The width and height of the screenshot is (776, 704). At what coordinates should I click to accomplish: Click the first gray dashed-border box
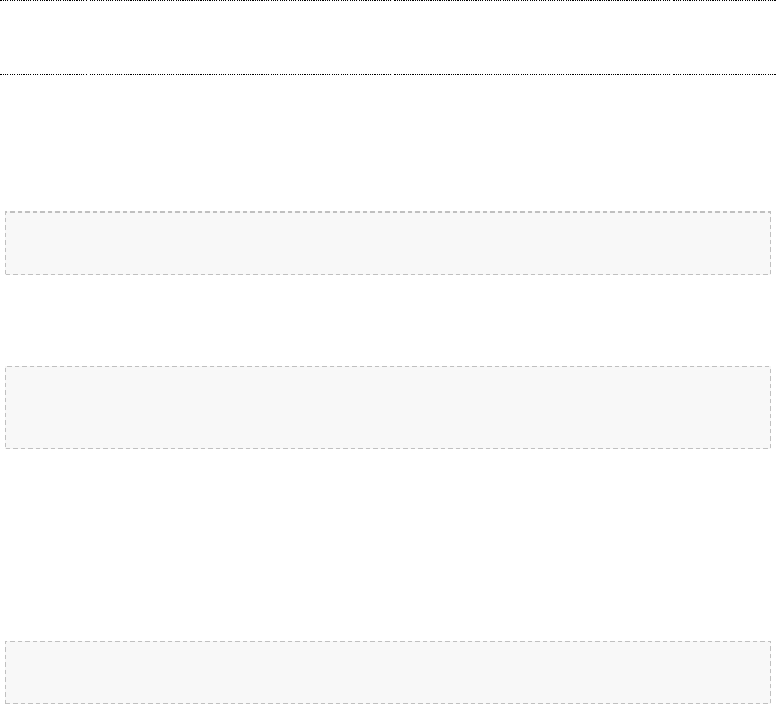tap(388, 243)
